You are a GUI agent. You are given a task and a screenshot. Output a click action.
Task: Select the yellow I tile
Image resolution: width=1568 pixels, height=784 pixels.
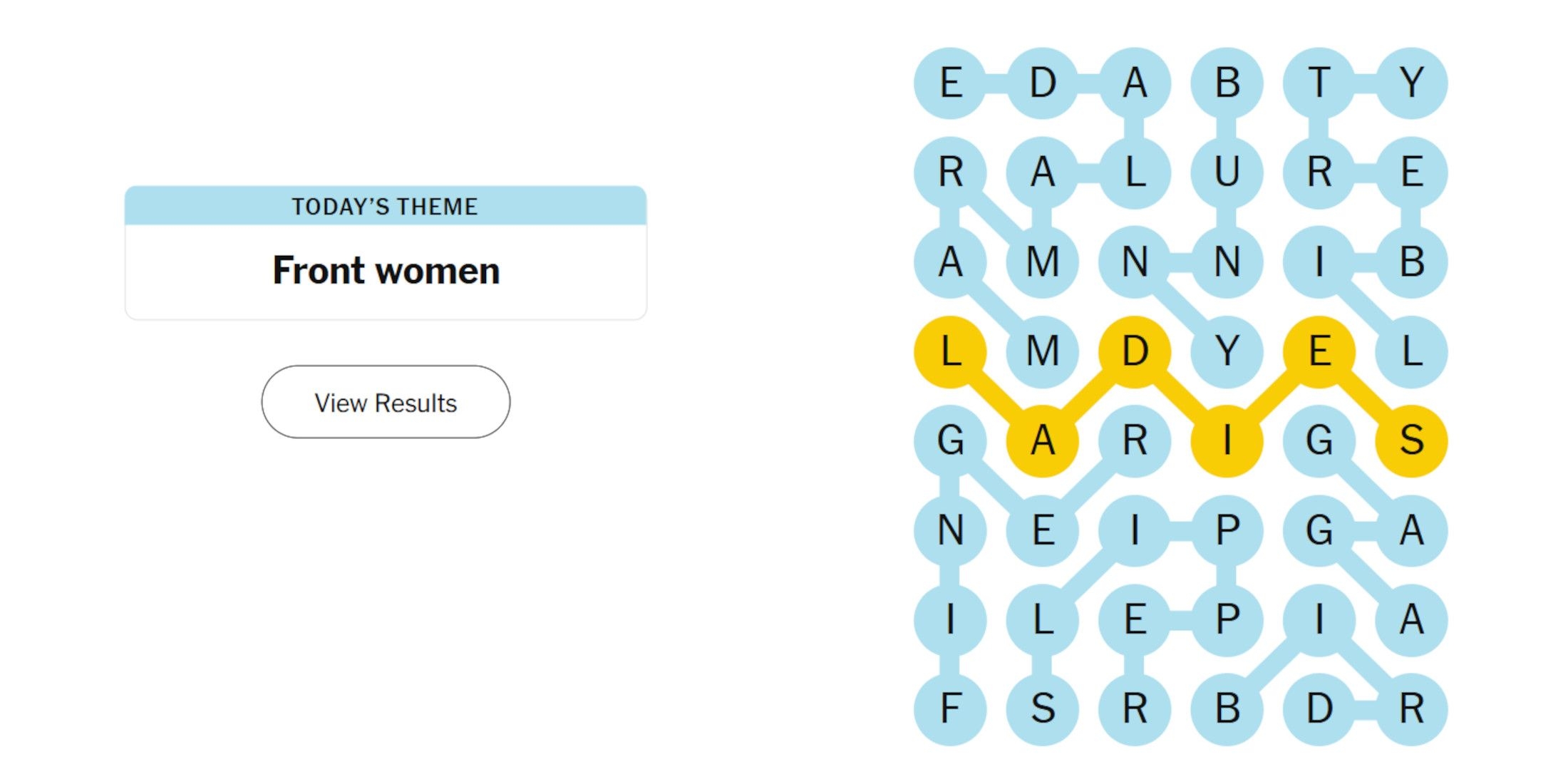(1227, 440)
